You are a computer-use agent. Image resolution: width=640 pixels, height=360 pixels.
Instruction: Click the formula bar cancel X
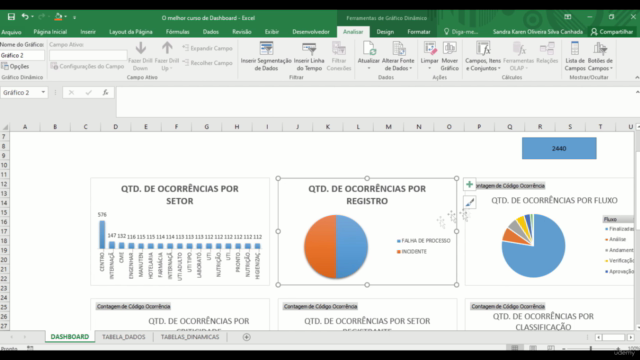point(71,93)
